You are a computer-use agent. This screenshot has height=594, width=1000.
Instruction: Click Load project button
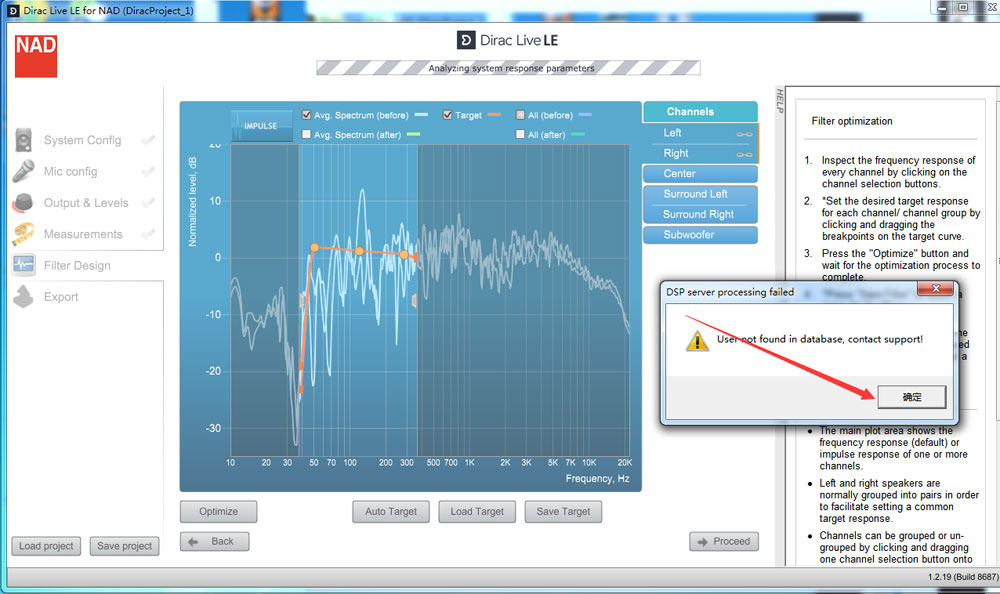(x=46, y=546)
